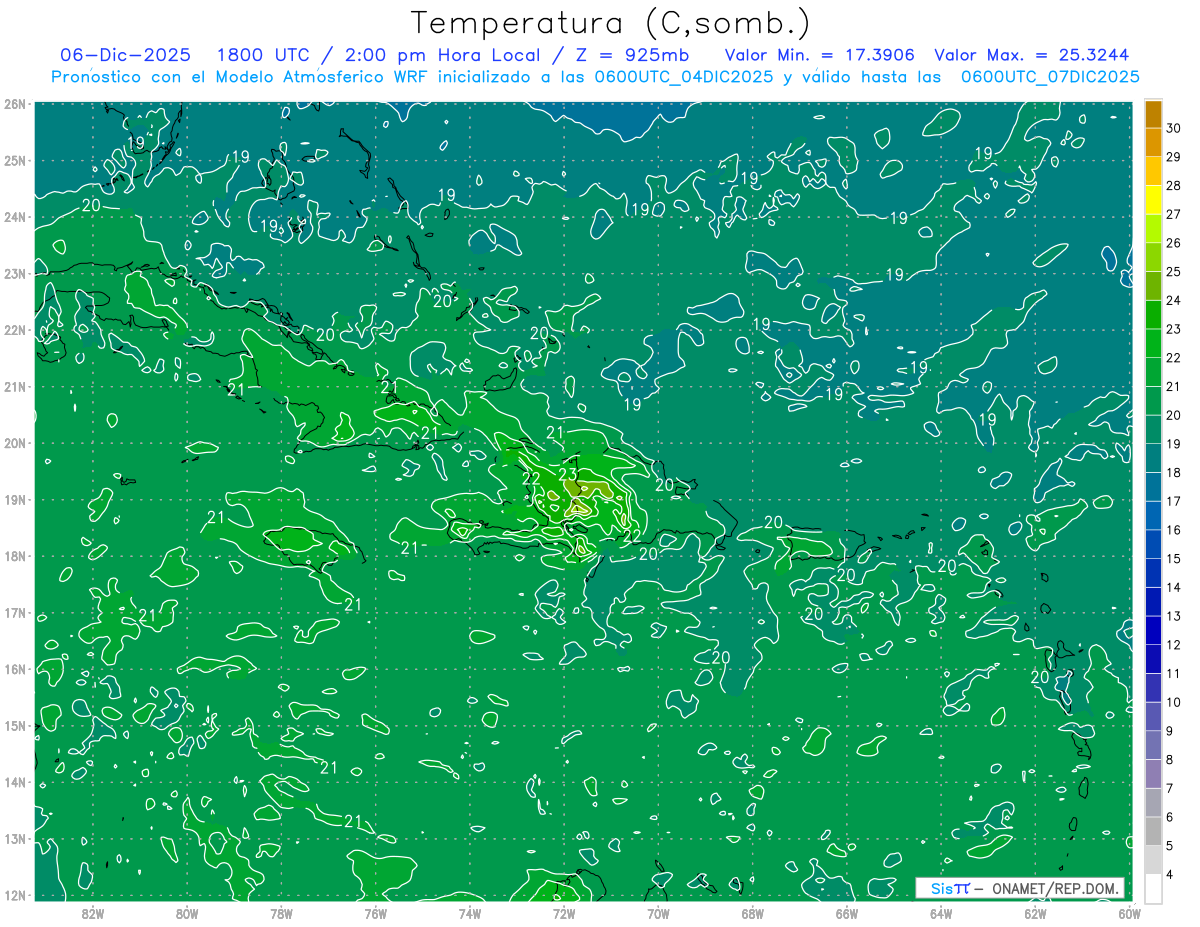Screen dimensions: 1200x927
Task: Click the 64W longitude axis label
Action: (941, 912)
